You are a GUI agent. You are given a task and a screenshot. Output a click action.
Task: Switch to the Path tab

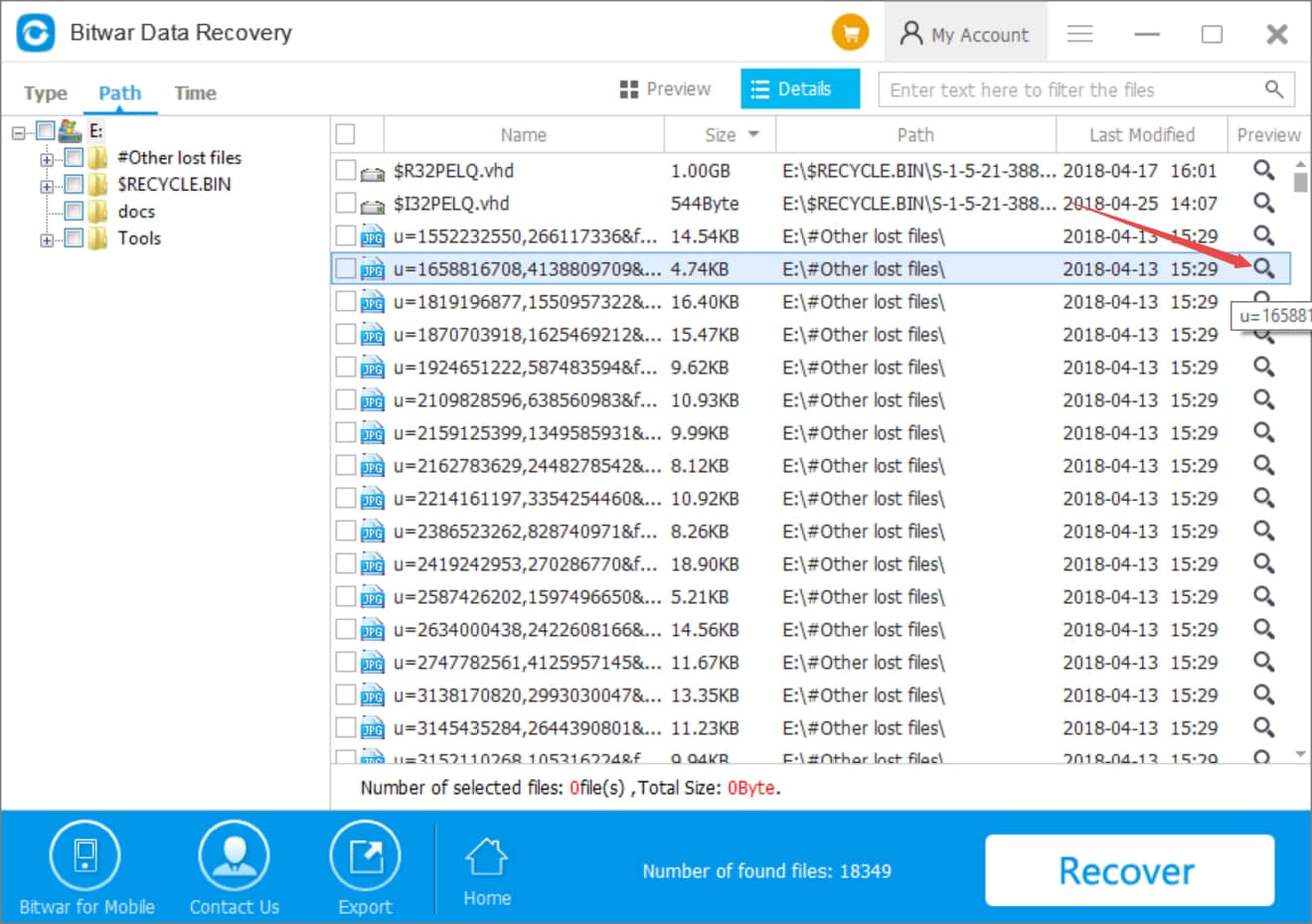[120, 93]
